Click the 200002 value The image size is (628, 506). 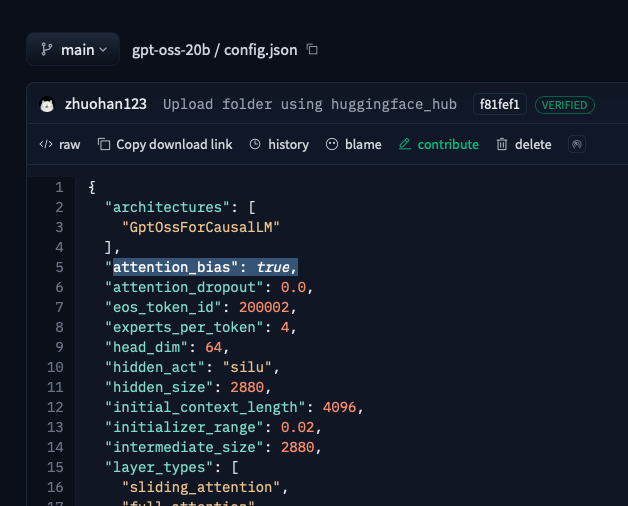[x=264, y=307]
